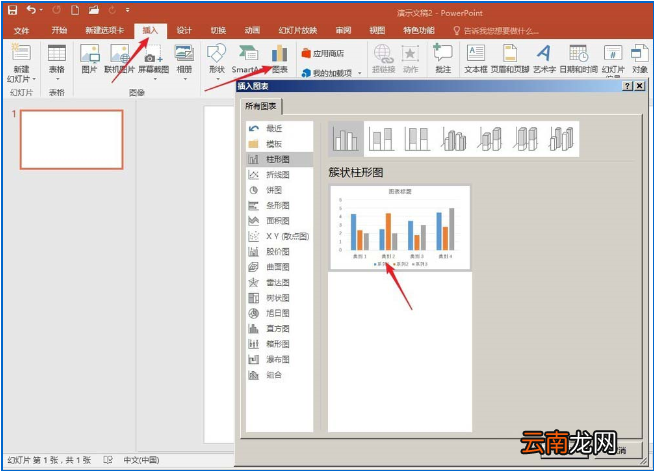Open the 审阅 ribbon tab
The width and height of the screenshot is (654, 471).
click(343, 30)
